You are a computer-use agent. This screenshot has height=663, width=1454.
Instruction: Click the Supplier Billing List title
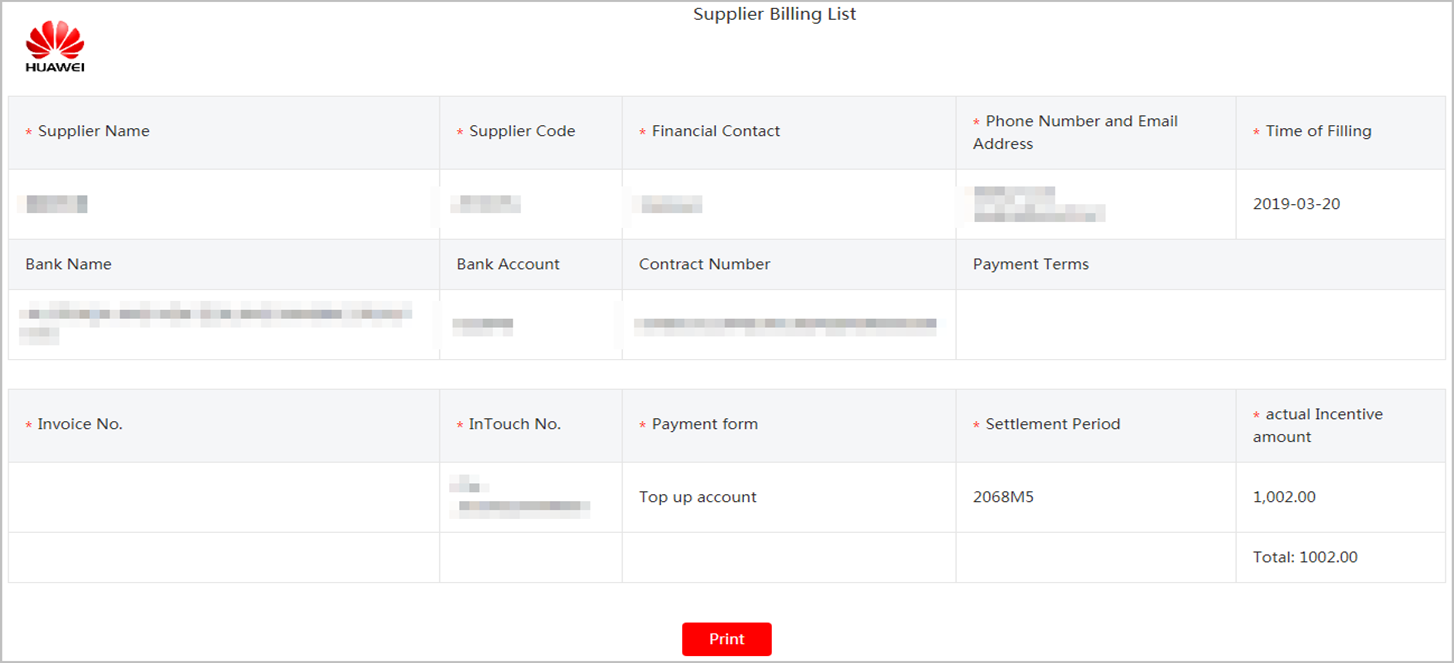point(775,14)
